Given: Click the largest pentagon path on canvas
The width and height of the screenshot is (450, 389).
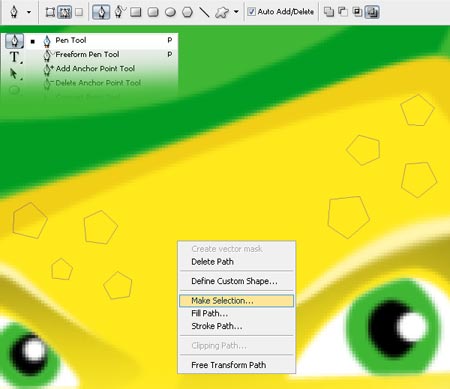Looking at the screenshot, I should click(x=348, y=217).
